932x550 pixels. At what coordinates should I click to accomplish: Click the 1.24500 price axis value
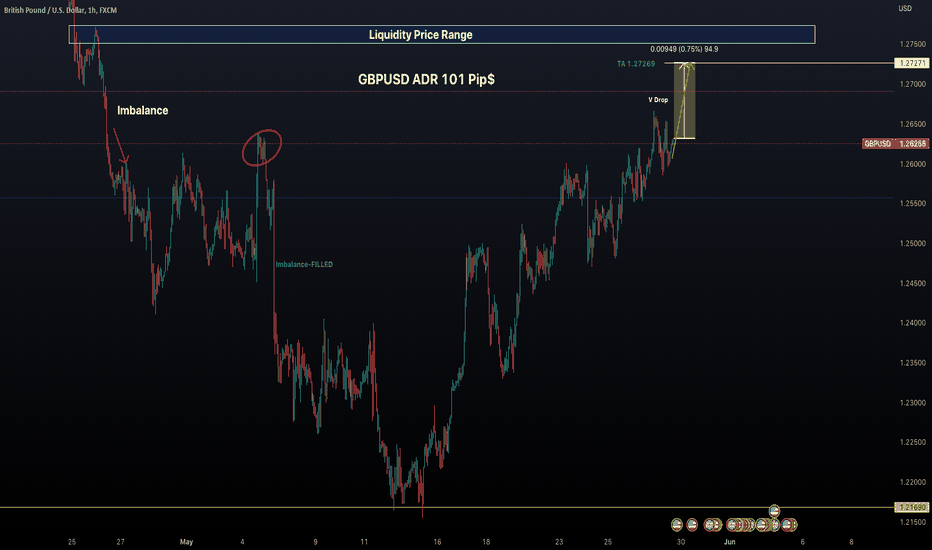point(912,283)
